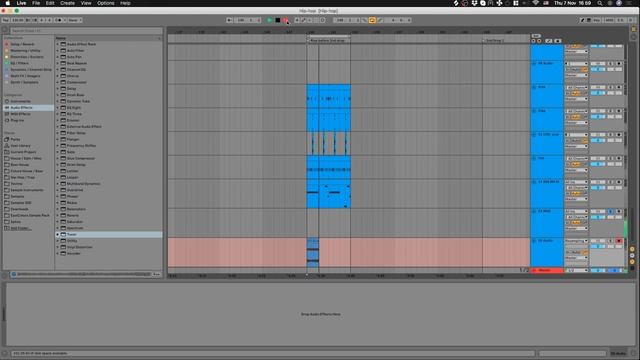Click the transport Stop button
Screen dimensions: 640x360
click(x=278, y=20)
